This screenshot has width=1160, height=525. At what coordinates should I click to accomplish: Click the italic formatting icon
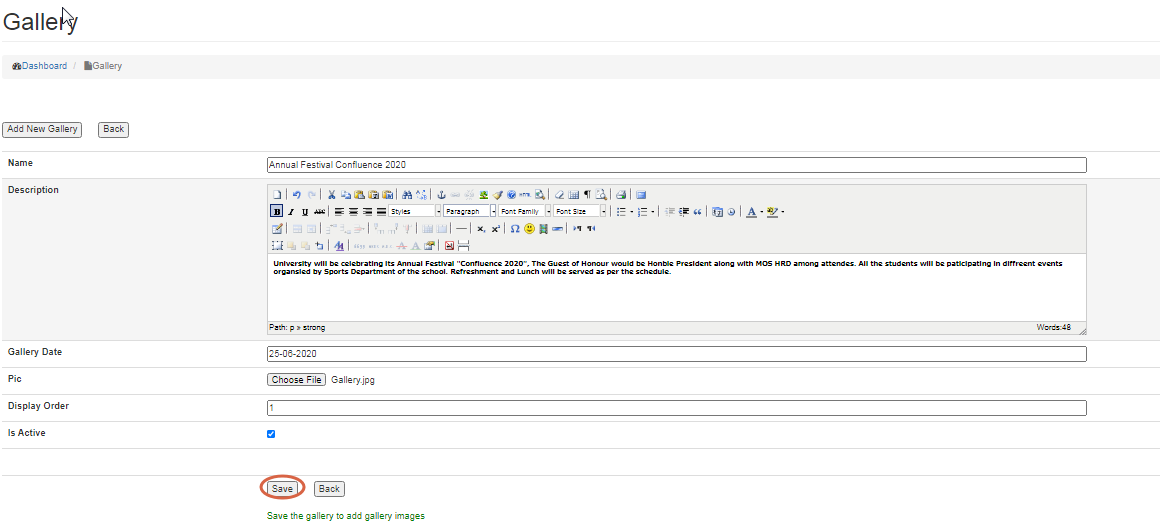[291, 212]
